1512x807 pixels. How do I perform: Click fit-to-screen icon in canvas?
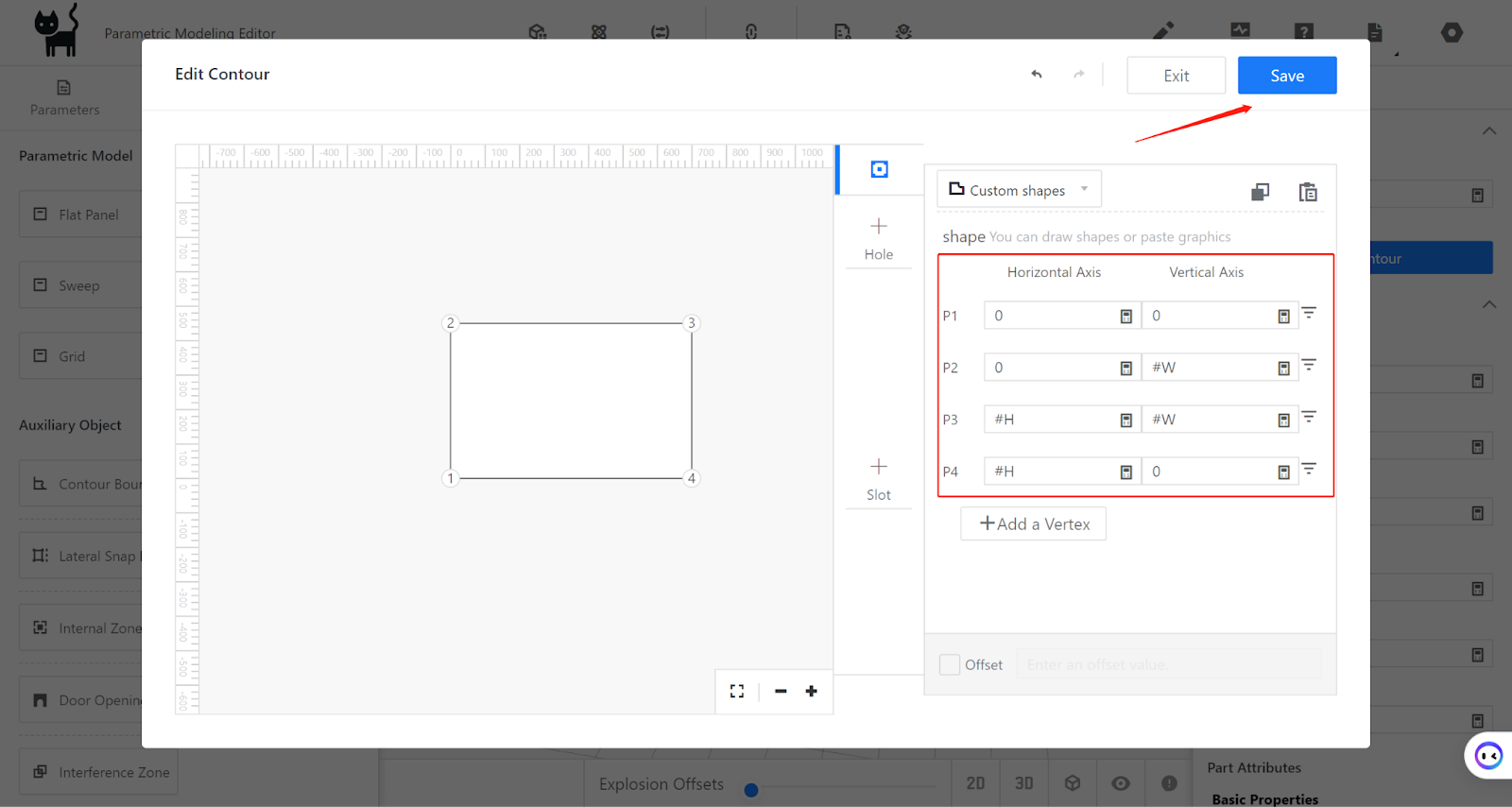click(737, 691)
